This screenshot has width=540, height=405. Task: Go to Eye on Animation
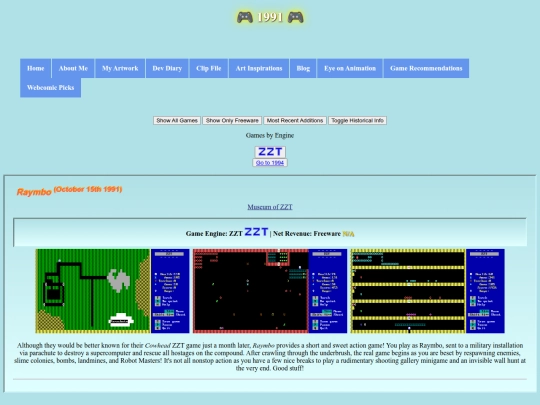350,68
